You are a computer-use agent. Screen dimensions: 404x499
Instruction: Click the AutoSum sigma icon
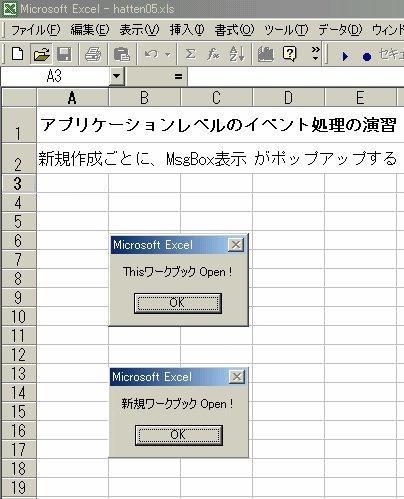click(190, 54)
